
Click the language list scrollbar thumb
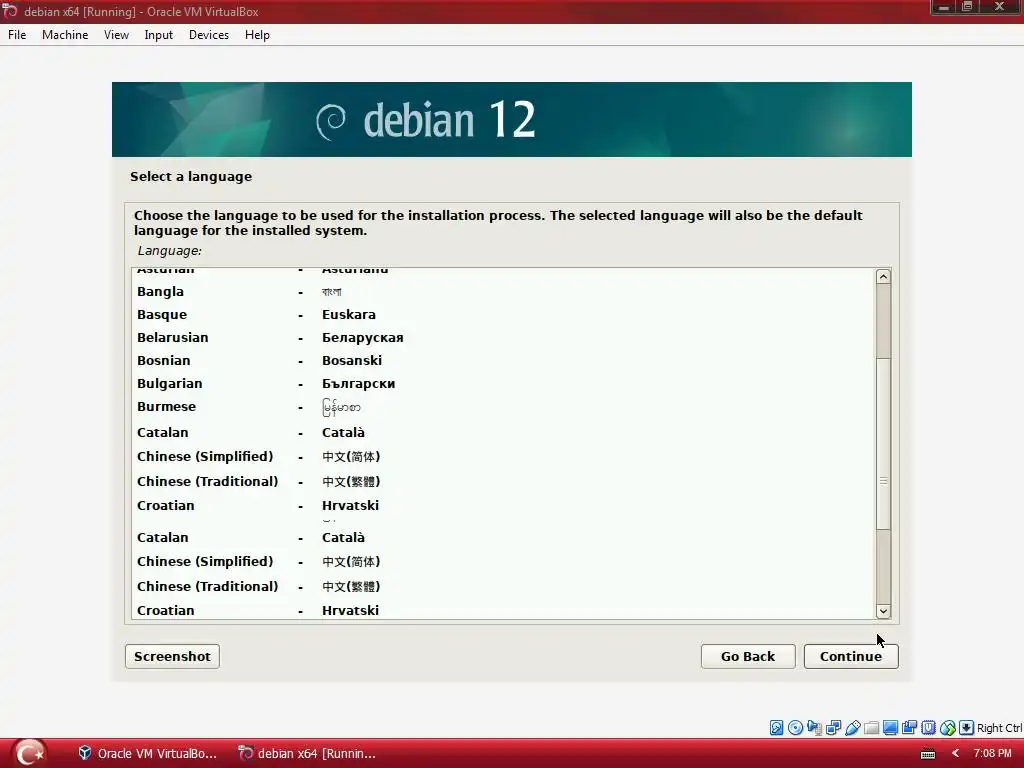click(883, 444)
